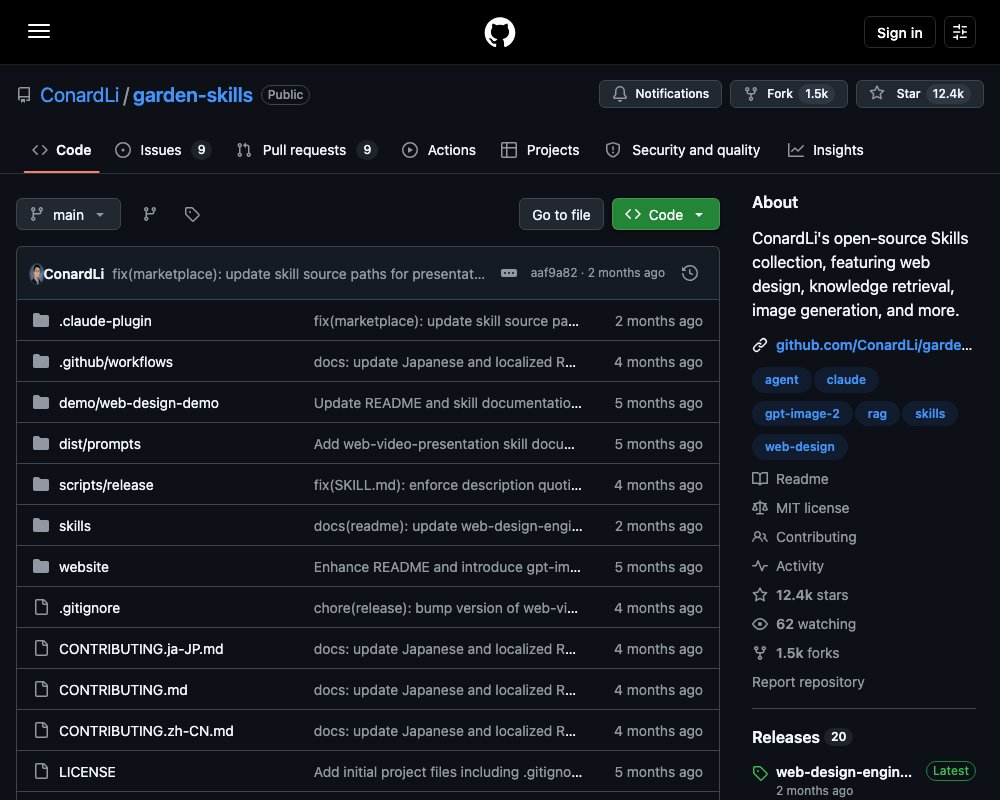The width and height of the screenshot is (1000, 800).
Task: Open the CONTRIBUTING.ja-JP.md file
Action: point(141,649)
